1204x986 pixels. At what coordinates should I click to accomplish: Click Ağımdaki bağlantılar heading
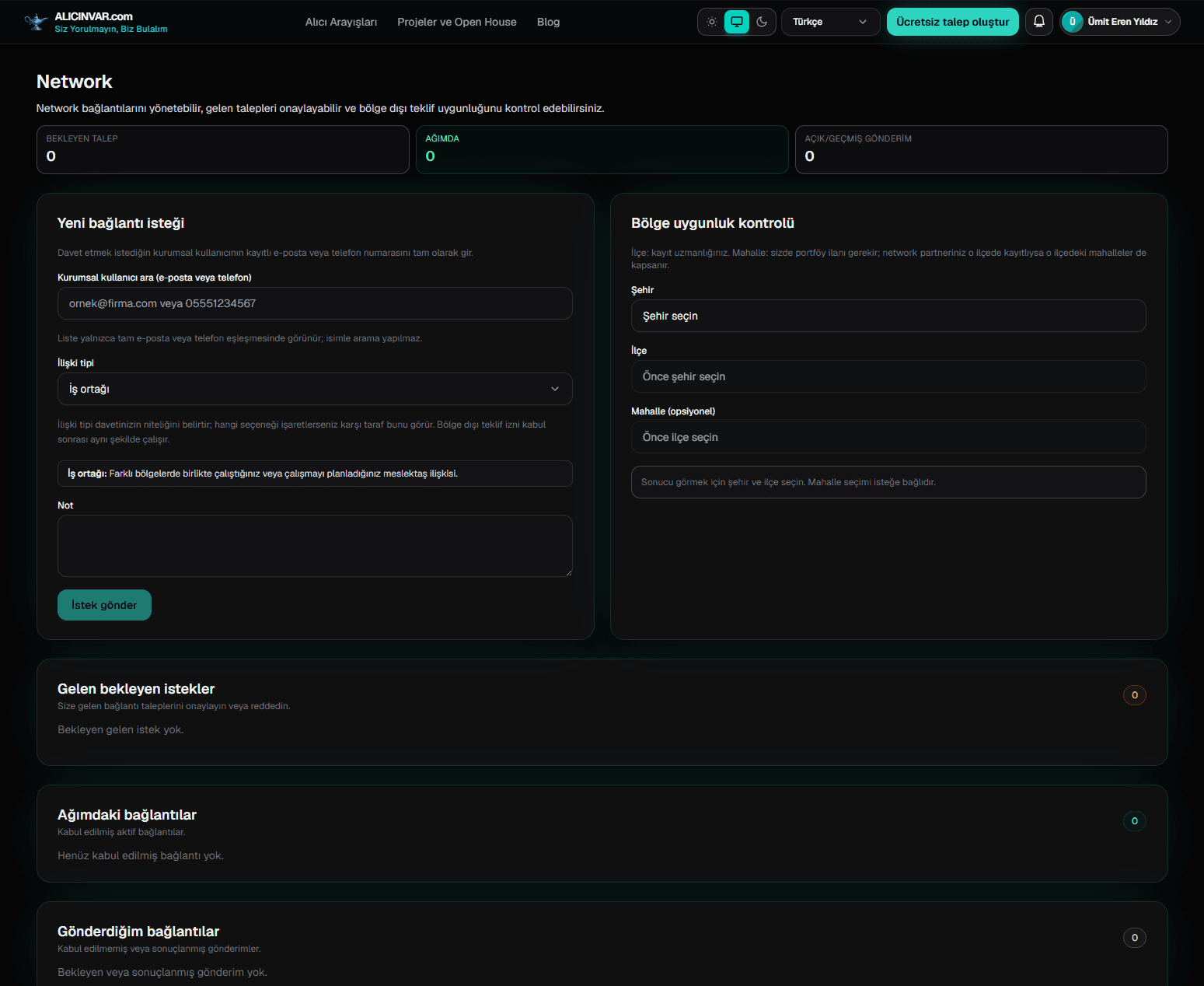pyautogui.click(x=127, y=815)
